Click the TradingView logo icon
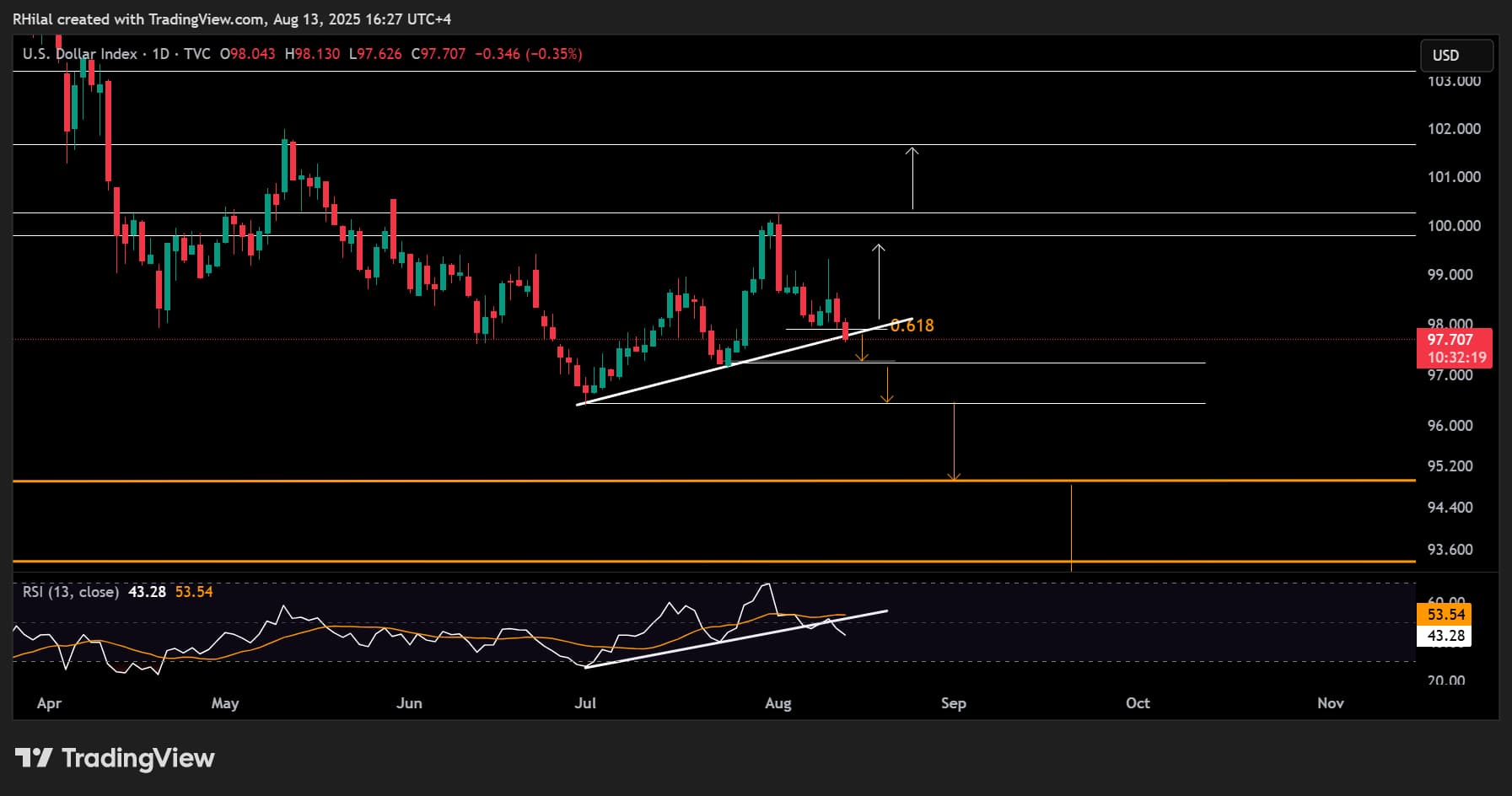 pos(34,758)
